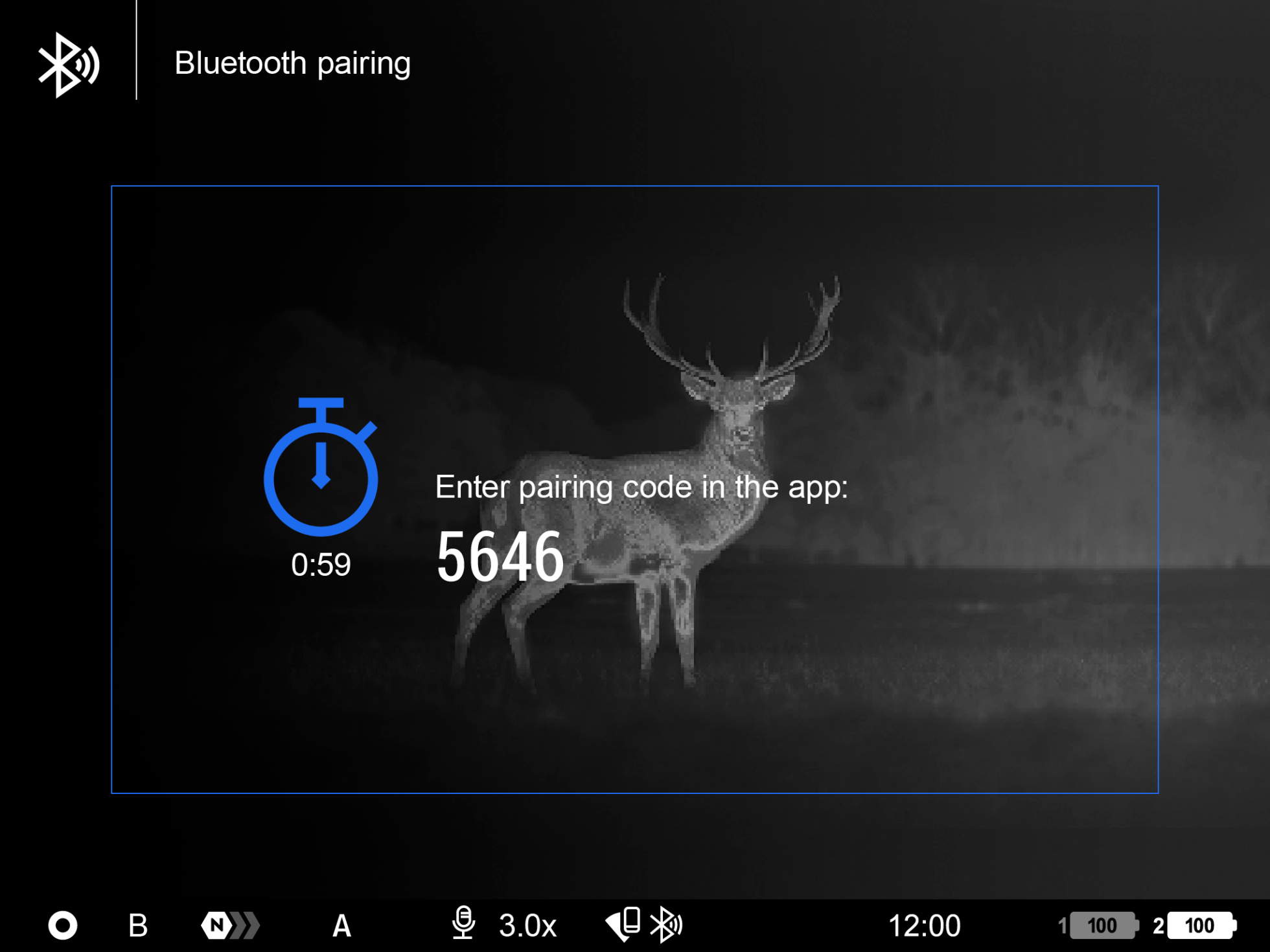Click the Bluetooth status icon in bottom bar
Image resolution: width=1270 pixels, height=952 pixels.
pos(665,924)
